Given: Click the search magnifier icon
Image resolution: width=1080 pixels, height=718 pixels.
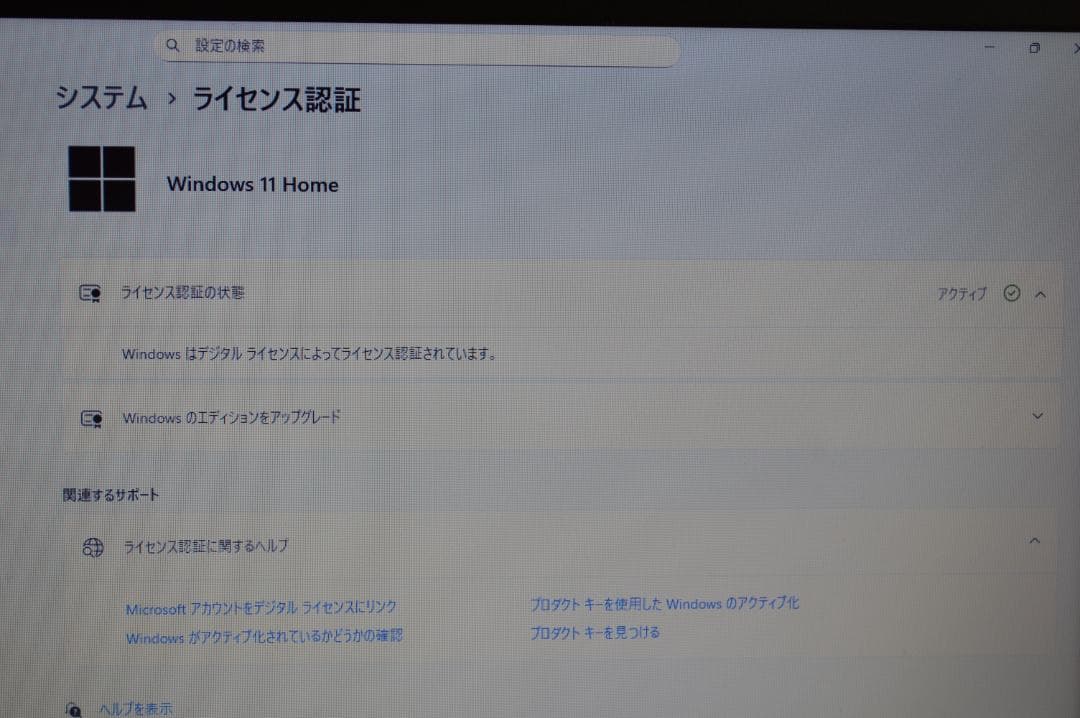Looking at the screenshot, I should (172, 45).
